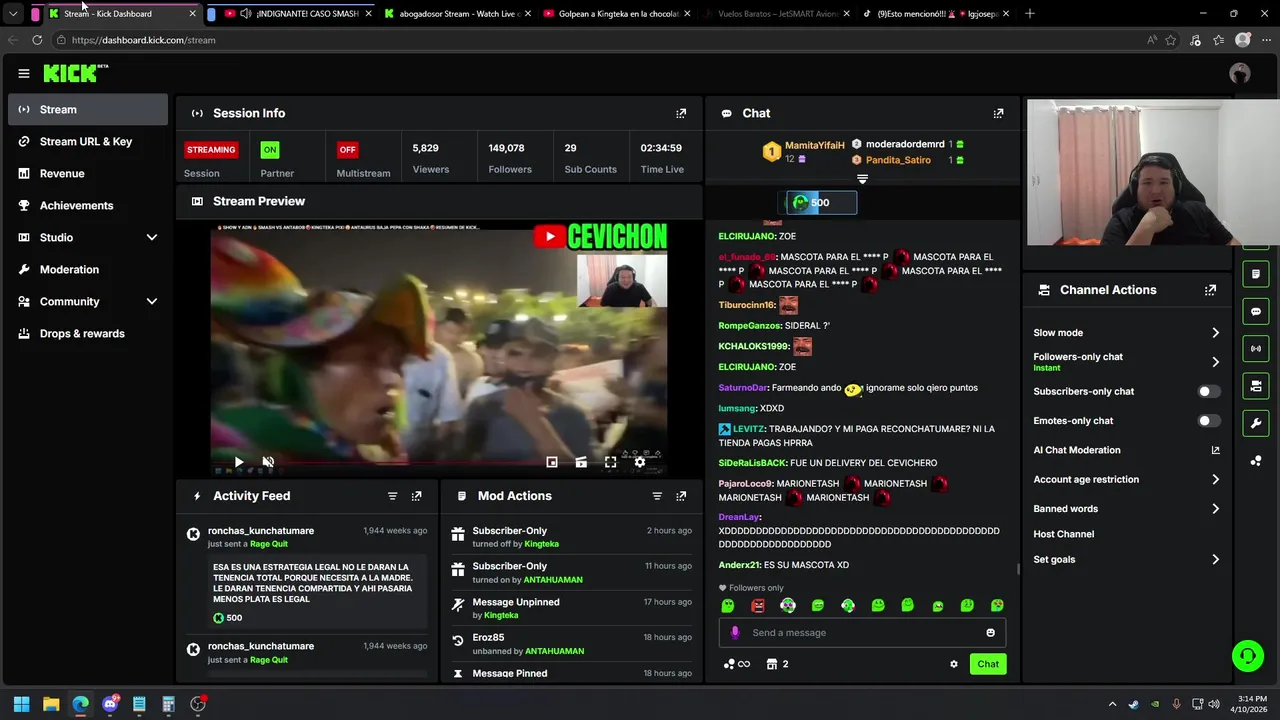Open the Windows Start menu

point(21,704)
